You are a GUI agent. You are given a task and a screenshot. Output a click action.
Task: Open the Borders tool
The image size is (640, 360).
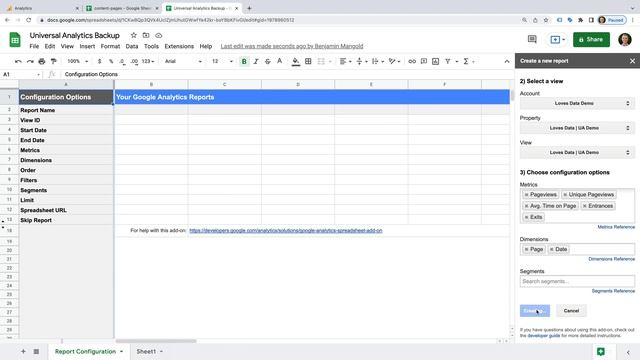308,61
